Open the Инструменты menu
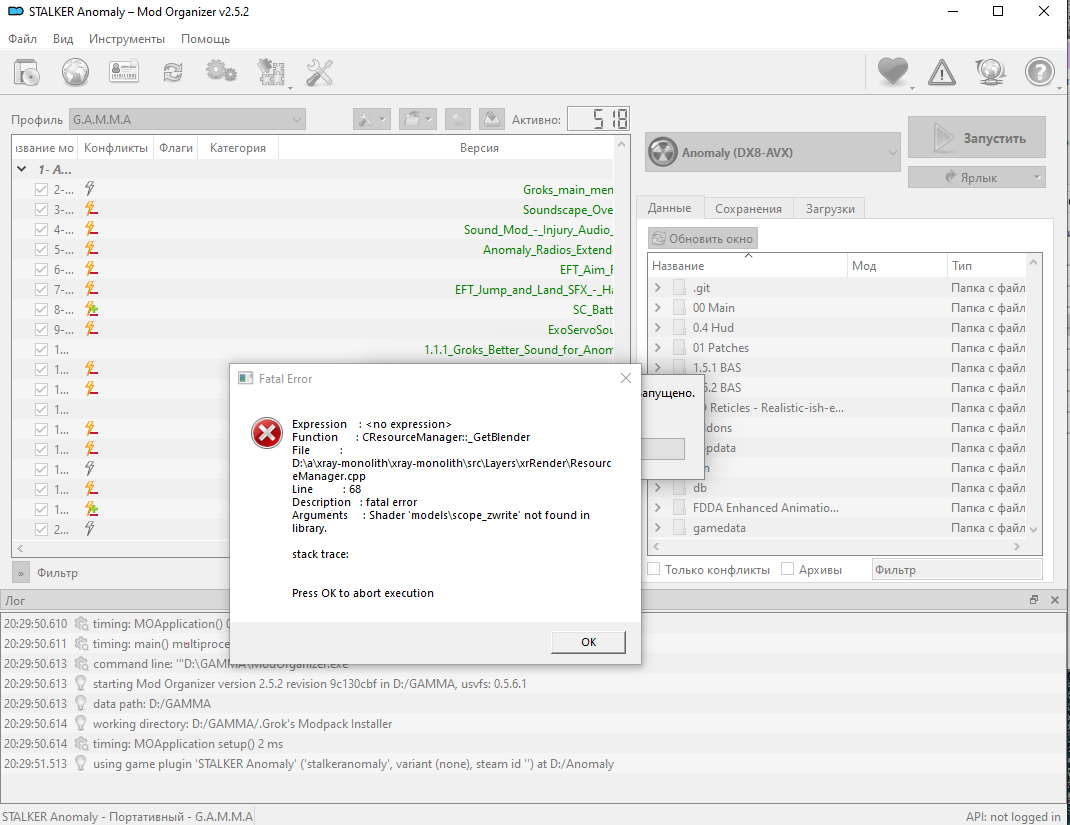 pyautogui.click(x=127, y=39)
